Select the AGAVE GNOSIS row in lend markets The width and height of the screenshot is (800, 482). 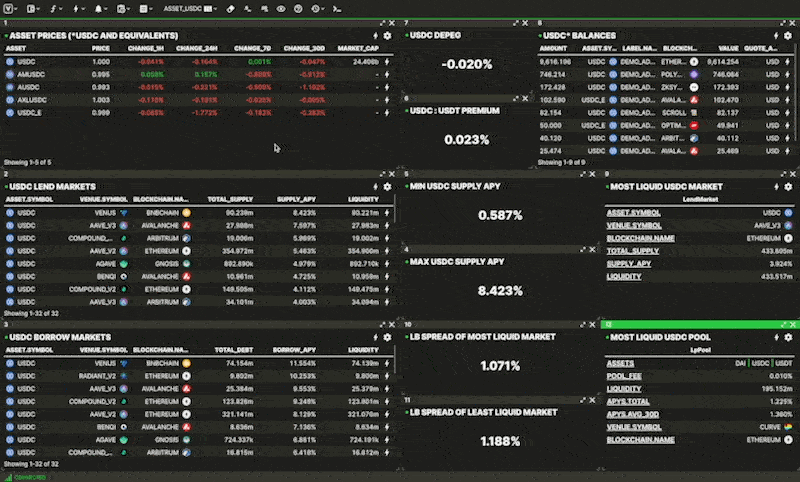click(198, 264)
